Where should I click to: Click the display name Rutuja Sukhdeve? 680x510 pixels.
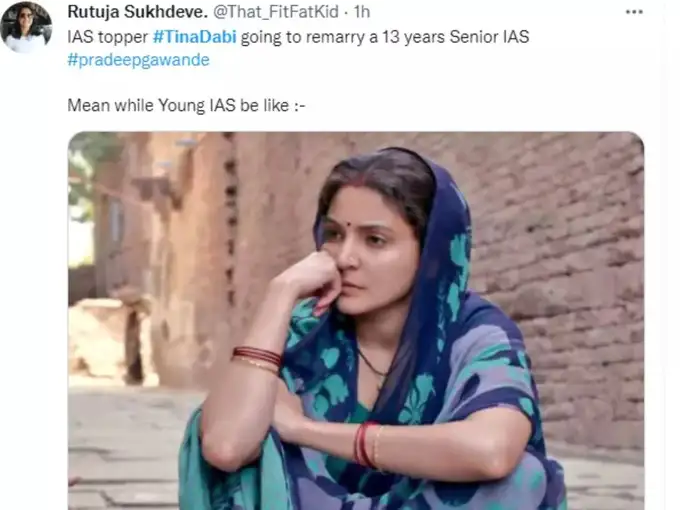click(x=137, y=12)
